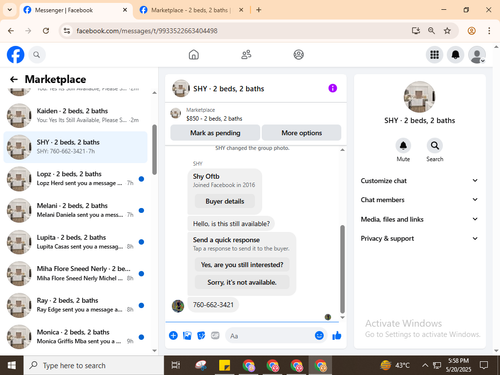500x375 pixels.
Task: Open the notifications bell in header
Action: [455, 55]
